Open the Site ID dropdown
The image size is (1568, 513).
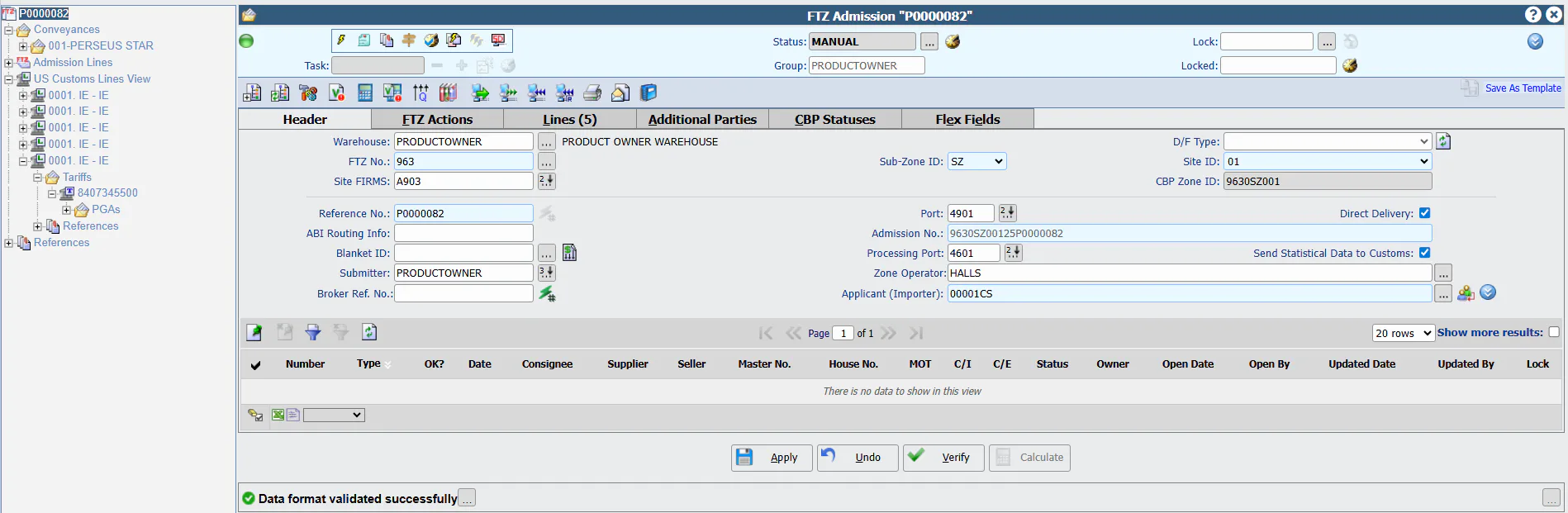1328,161
